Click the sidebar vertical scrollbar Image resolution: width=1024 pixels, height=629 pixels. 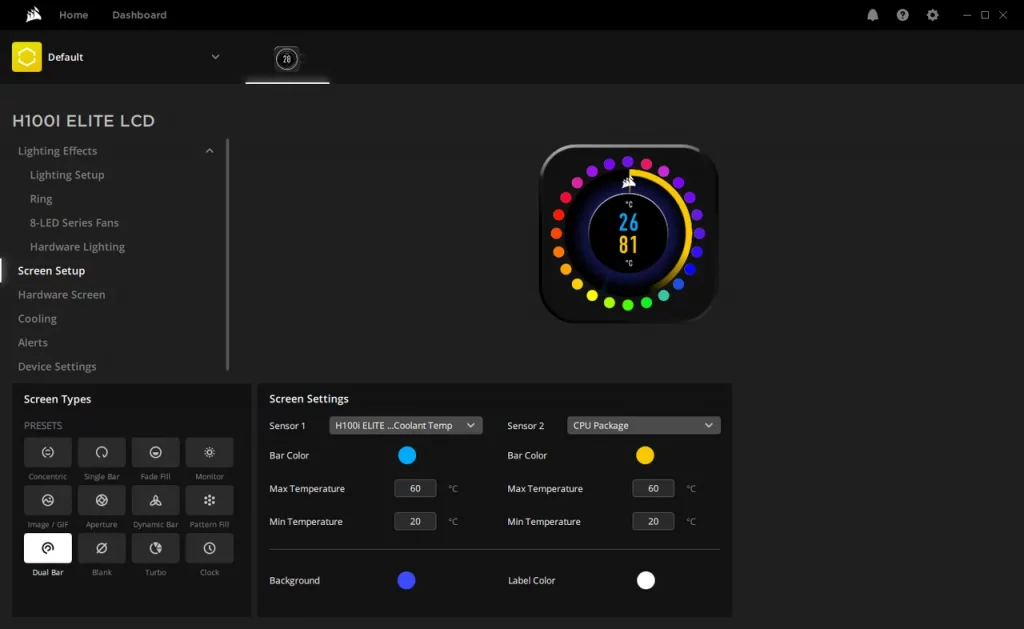coord(227,255)
